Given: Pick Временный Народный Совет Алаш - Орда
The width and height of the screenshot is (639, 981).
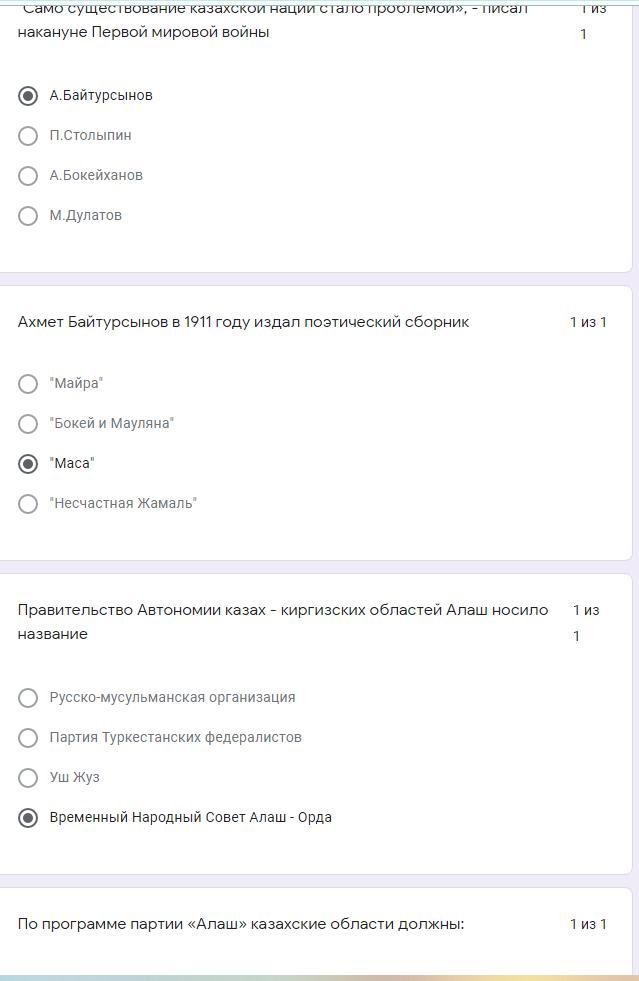Looking at the screenshot, I should [28, 818].
